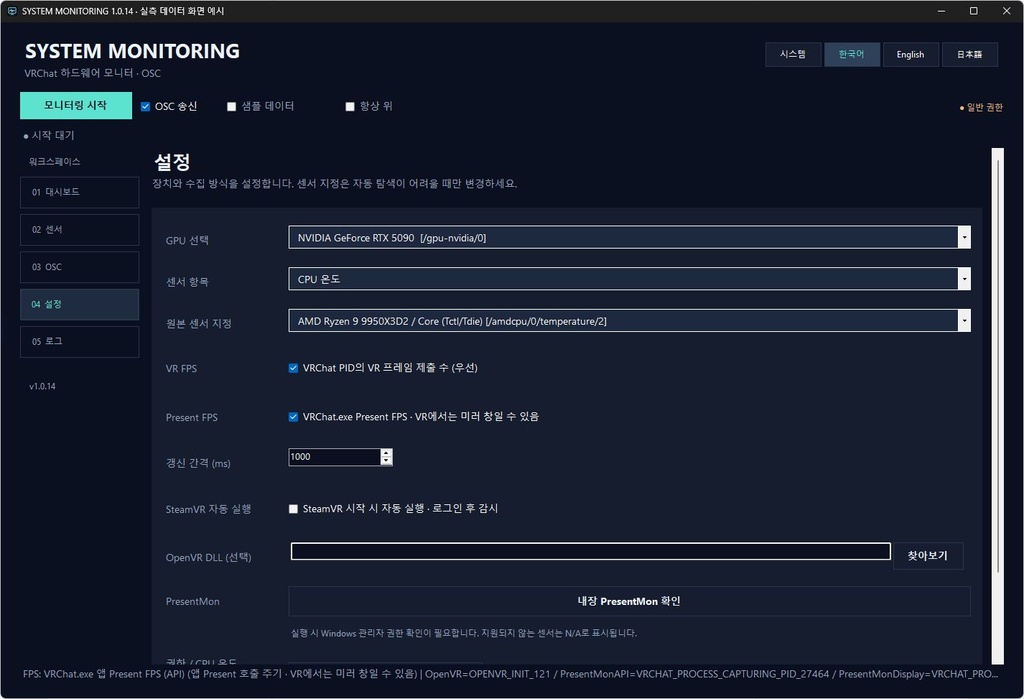1024x699 pixels.
Task: Close the System Monitoring window
Action: (1006, 11)
